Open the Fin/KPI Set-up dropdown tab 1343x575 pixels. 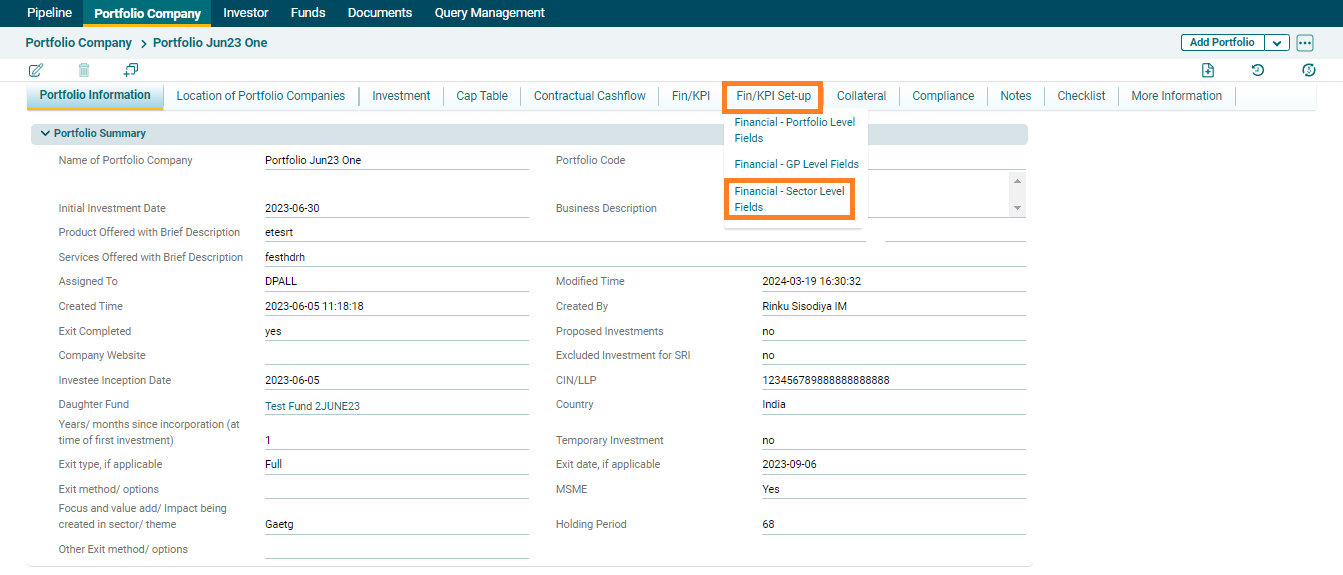click(x=773, y=96)
